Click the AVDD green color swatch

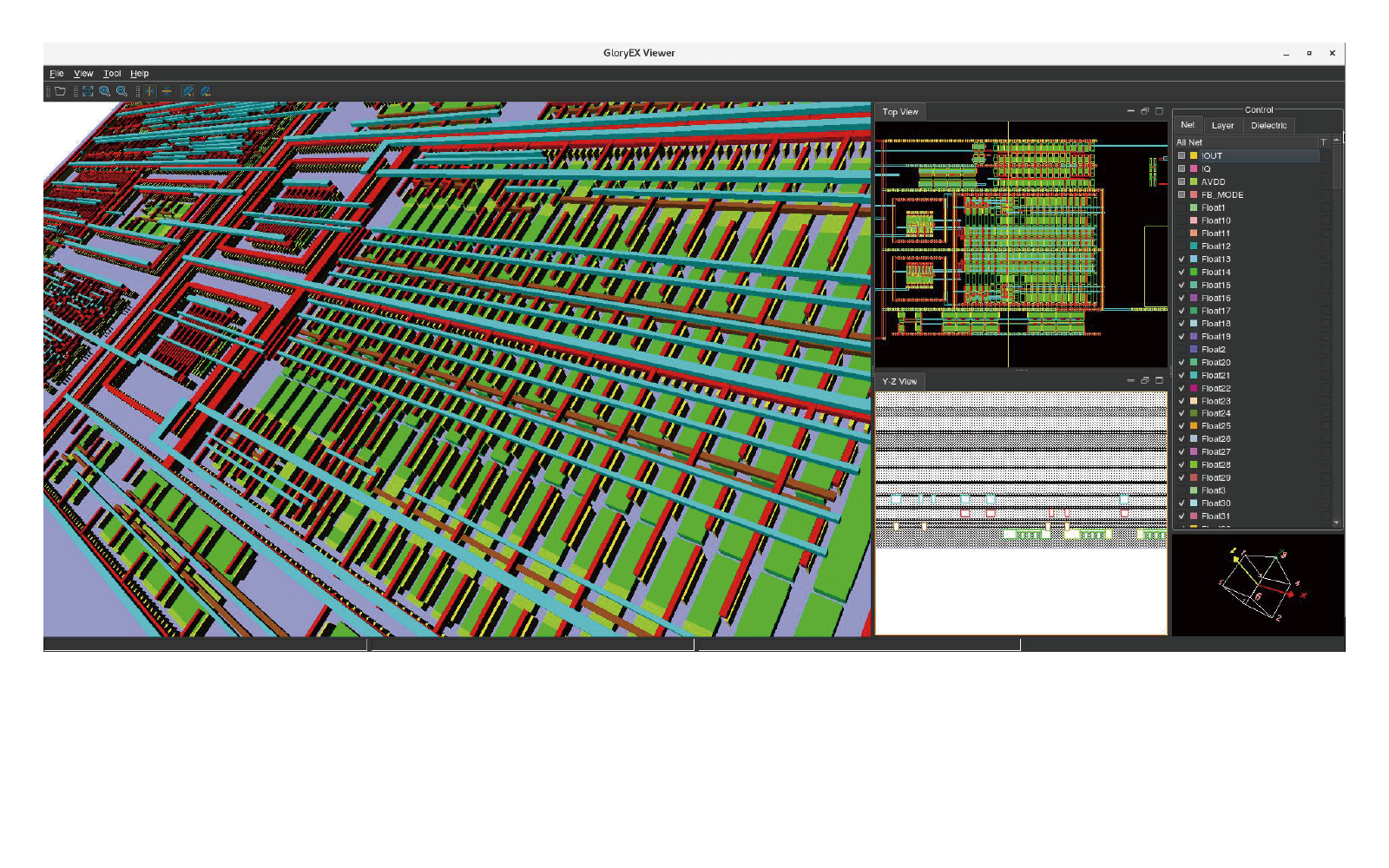[x=1194, y=182]
